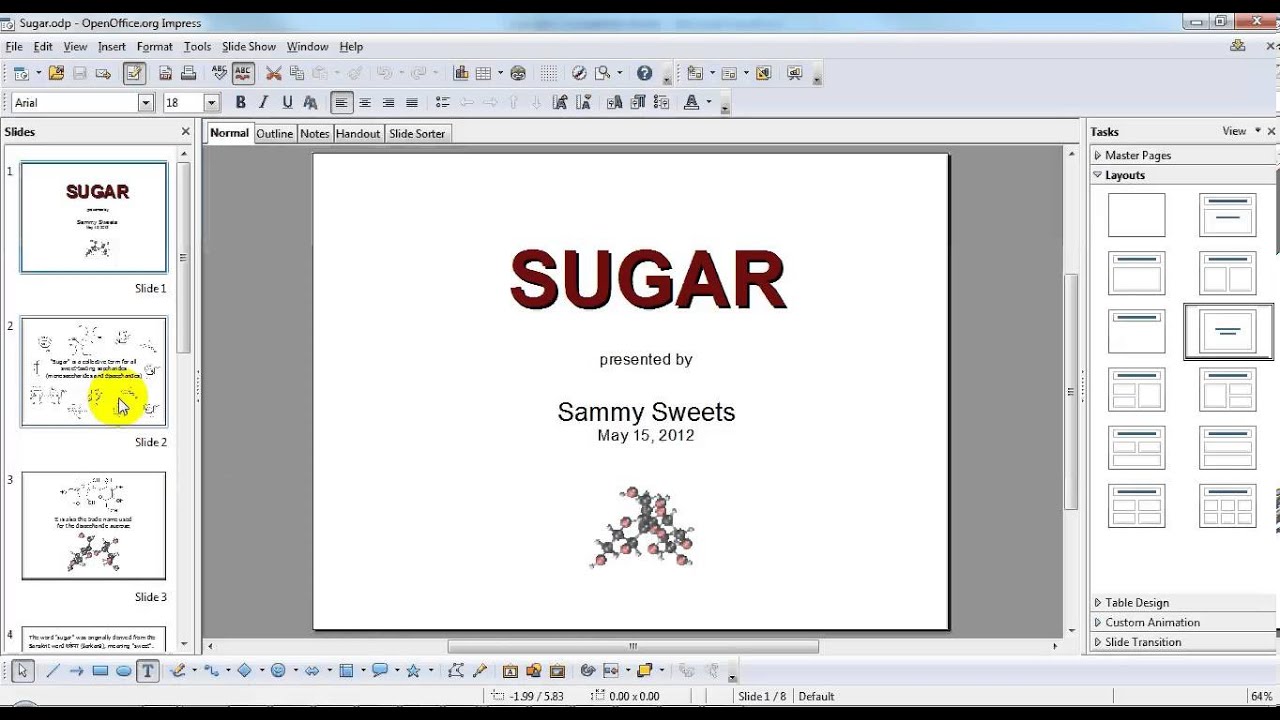1280x720 pixels.
Task: Set Centered paragraph alignment
Action: tap(365, 102)
